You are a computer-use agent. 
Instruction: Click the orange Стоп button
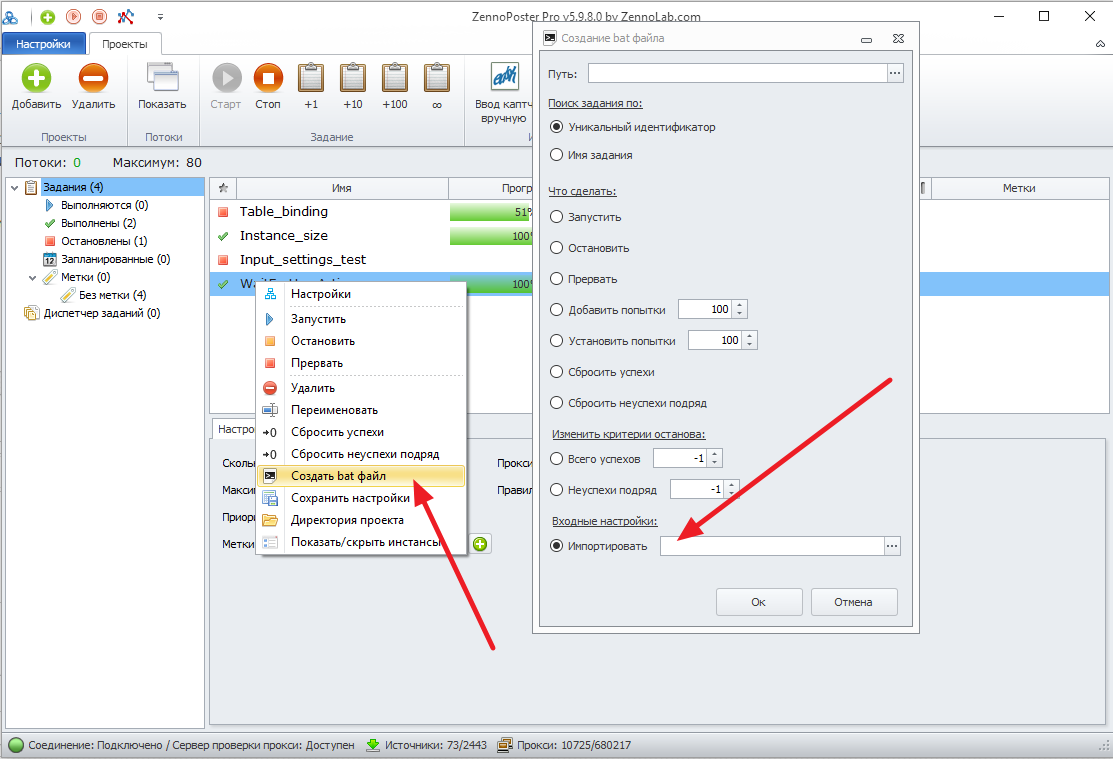coord(268,77)
